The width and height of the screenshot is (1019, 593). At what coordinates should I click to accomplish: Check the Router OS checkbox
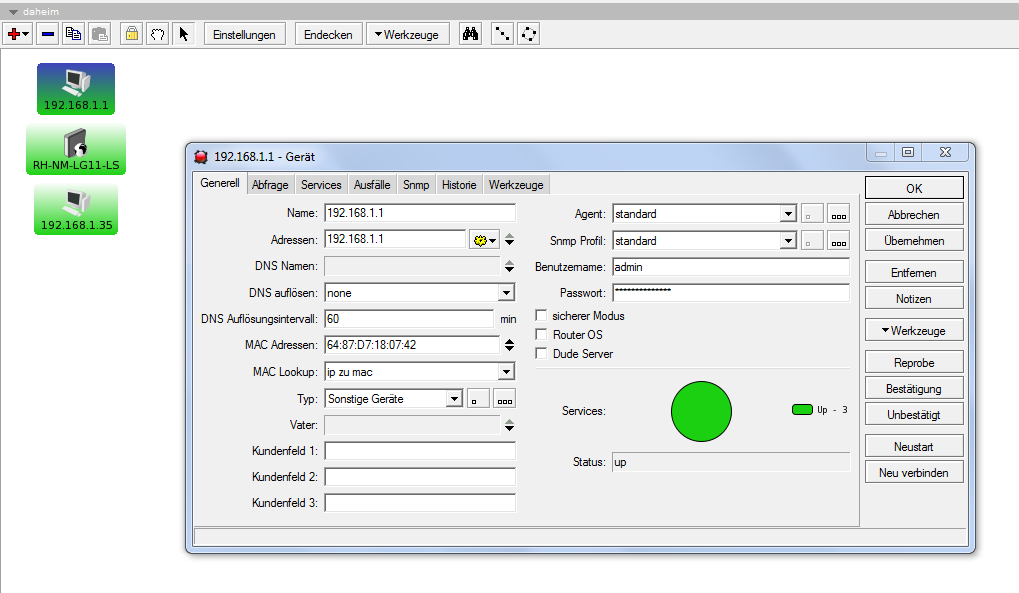pos(542,335)
